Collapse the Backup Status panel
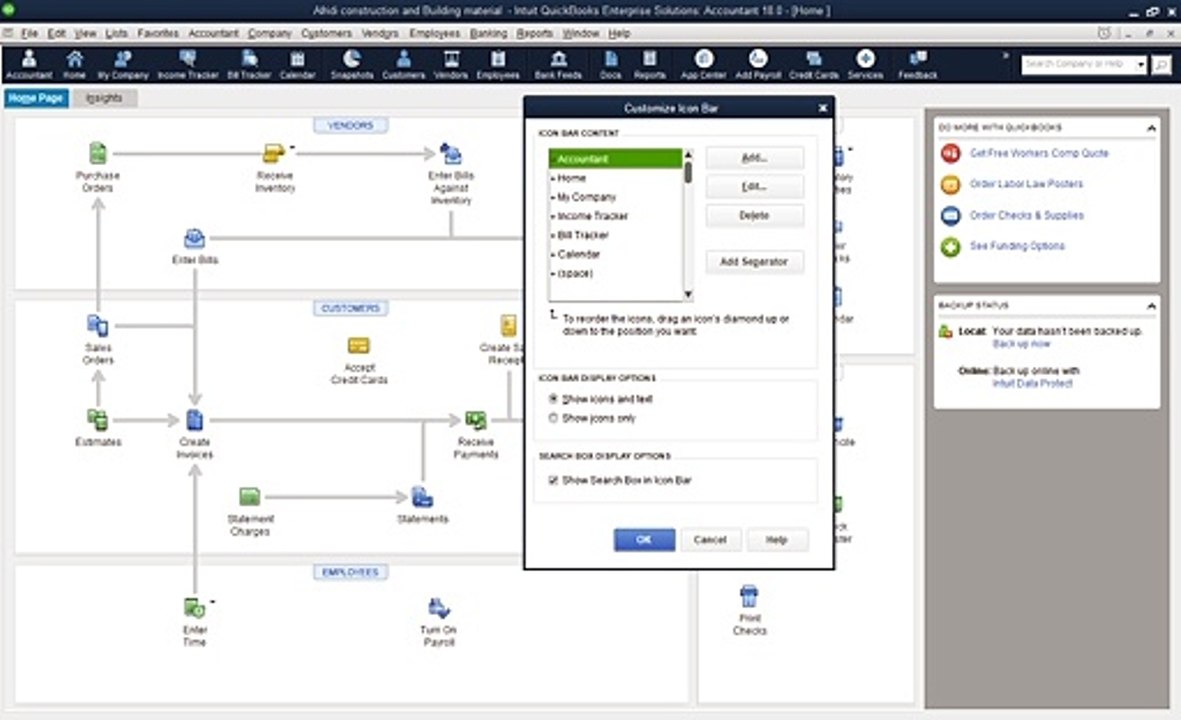The width and height of the screenshot is (1181, 720). [x=1151, y=306]
